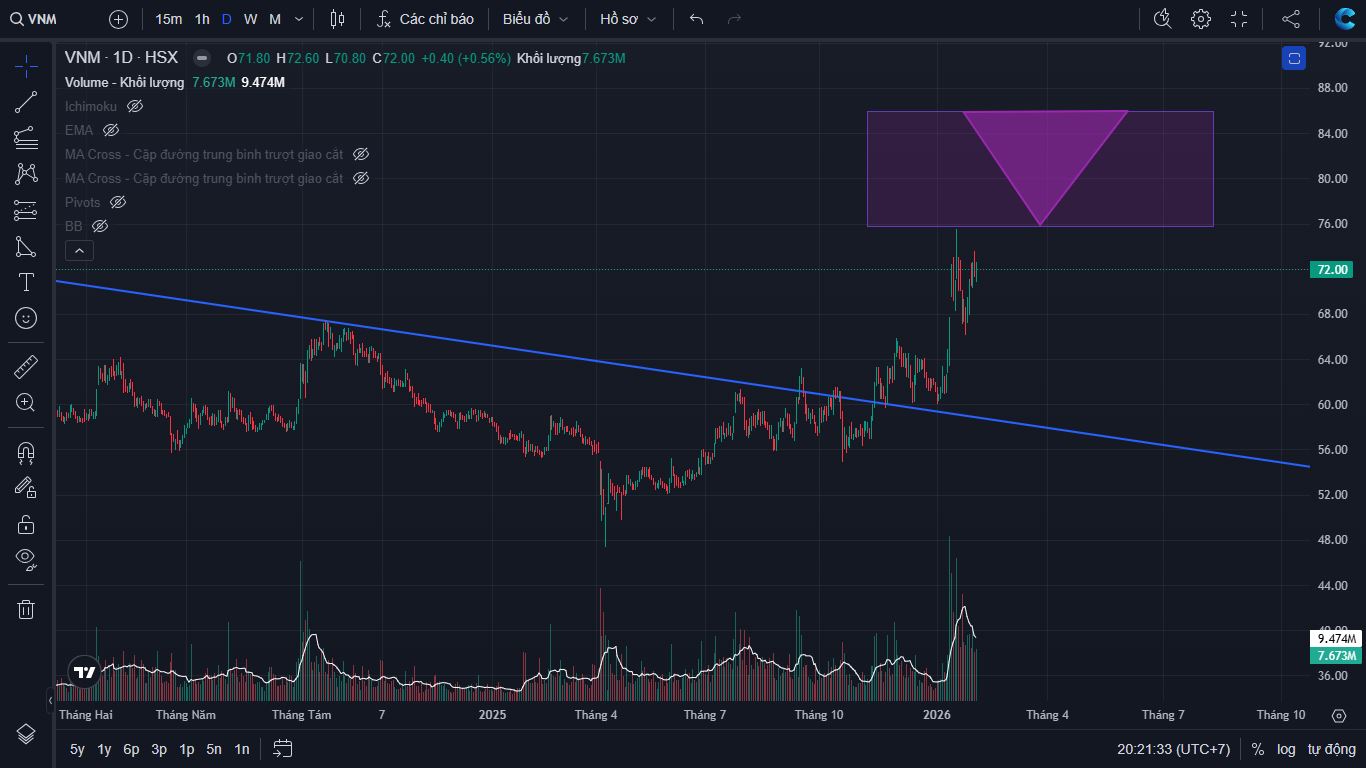Open the geometric shapes tool
Viewport: 1366px width, 768px height.
tap(26, 246)
